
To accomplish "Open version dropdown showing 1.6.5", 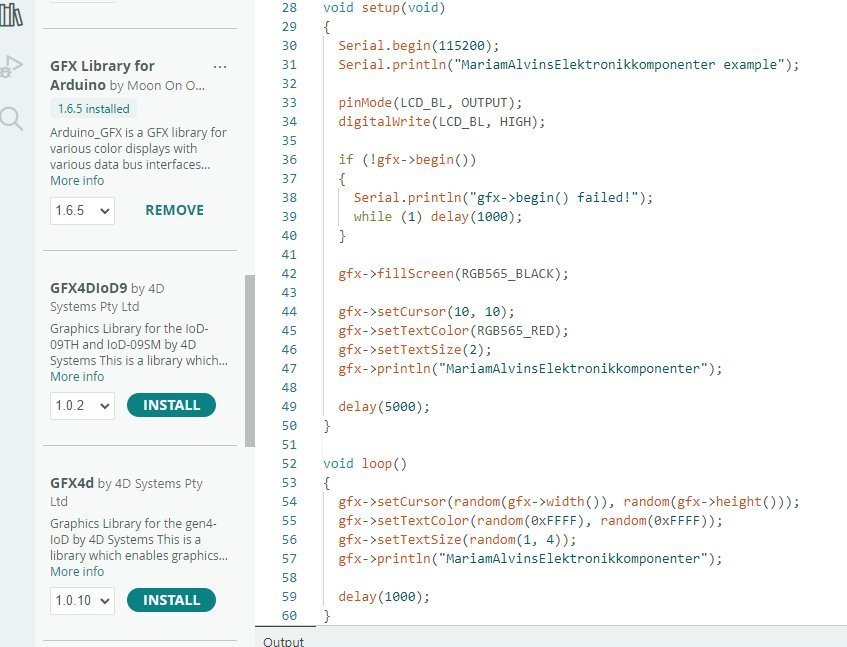I will (82, 211).
